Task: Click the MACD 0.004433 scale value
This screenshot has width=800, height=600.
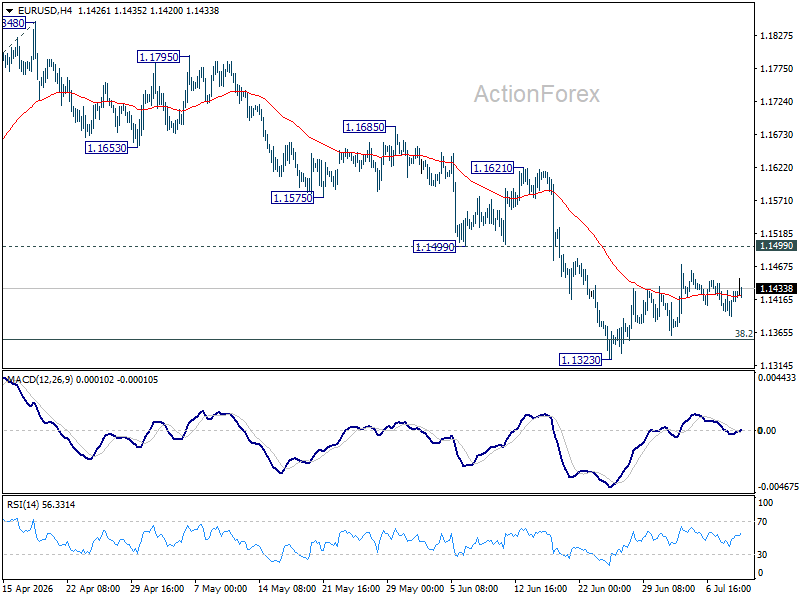Action: point(777,378)
